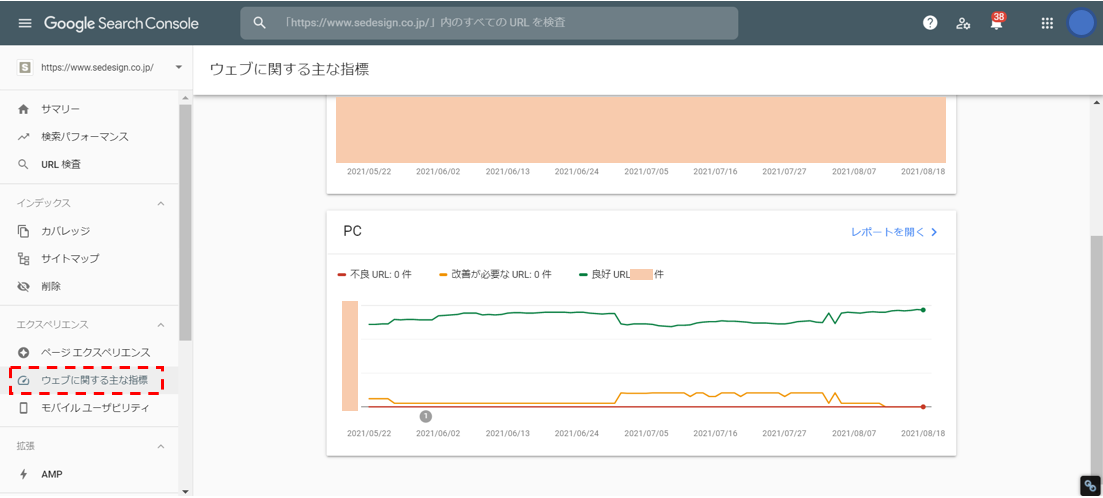Click the URL 検査 magnifier icon
1103x498 pixels.
(x=23, y=165)
